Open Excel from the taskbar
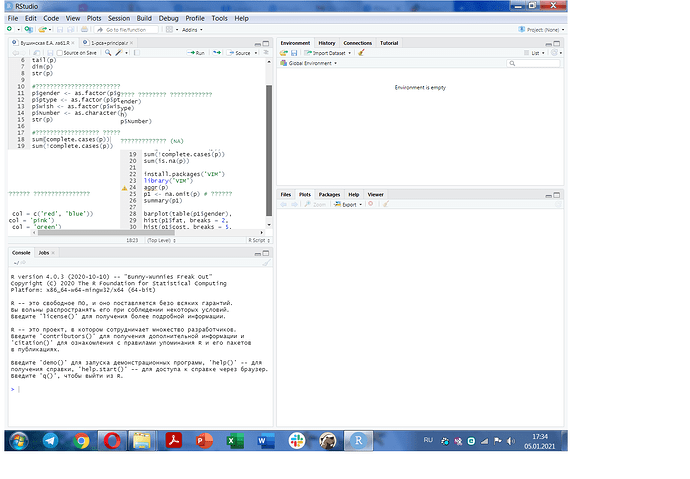 235,440
